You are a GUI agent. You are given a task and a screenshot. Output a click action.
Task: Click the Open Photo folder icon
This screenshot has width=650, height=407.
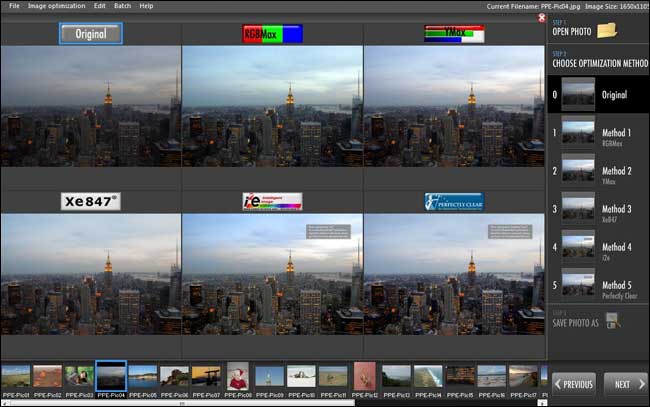pyautogui.click(x=606, y=29)
